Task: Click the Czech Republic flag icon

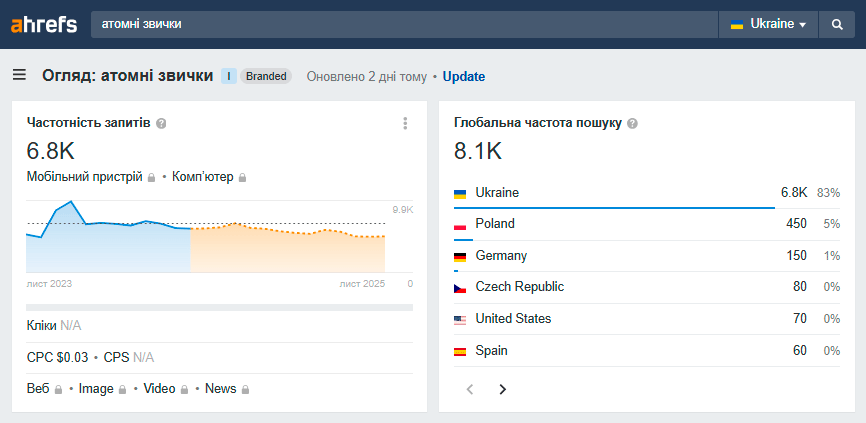Action: point(460,288)
